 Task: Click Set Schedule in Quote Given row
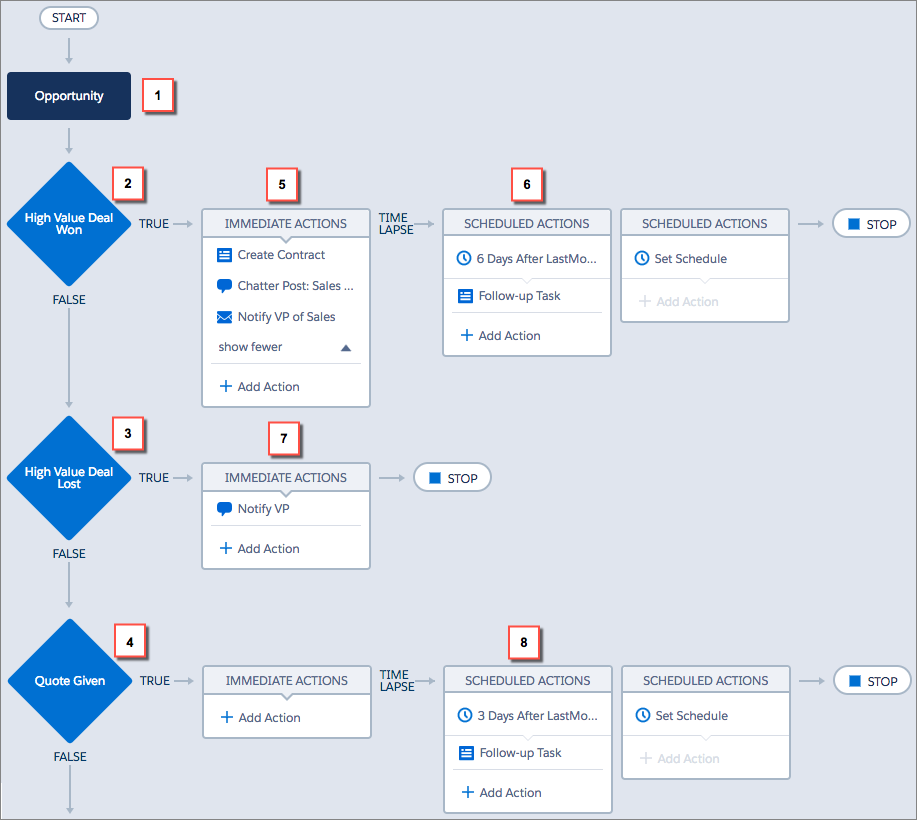point(691,715)
